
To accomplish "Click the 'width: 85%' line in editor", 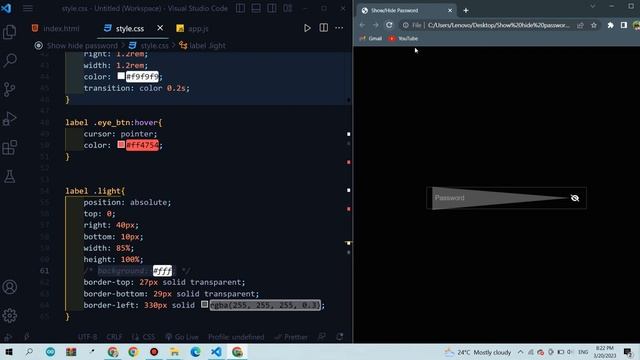I will tap(109, 248).
